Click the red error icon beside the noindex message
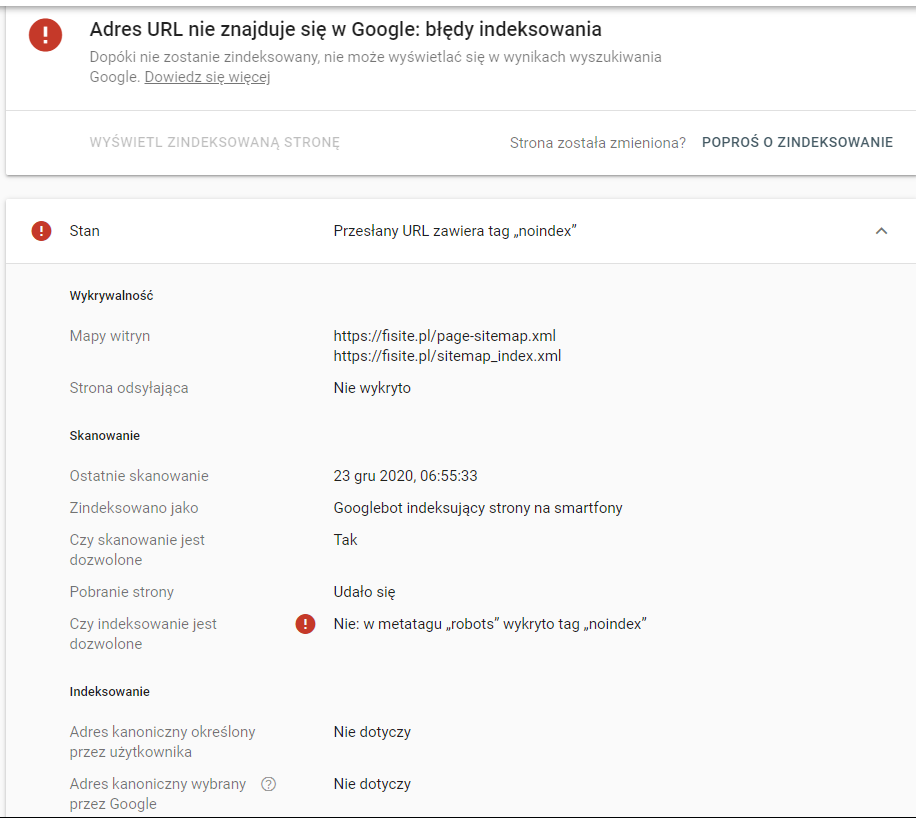 [x=306, y=624]
